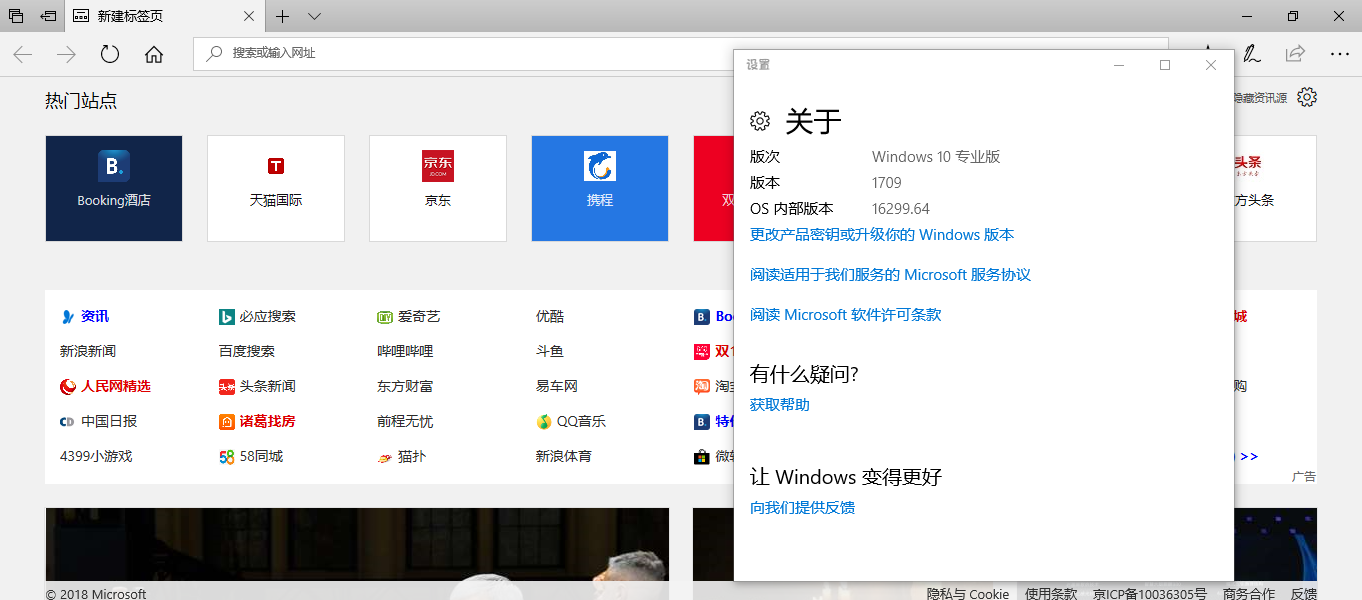Screen dimensions: 1362x600
Task: Open the Share panel icon
Action: click(1294, 54)
